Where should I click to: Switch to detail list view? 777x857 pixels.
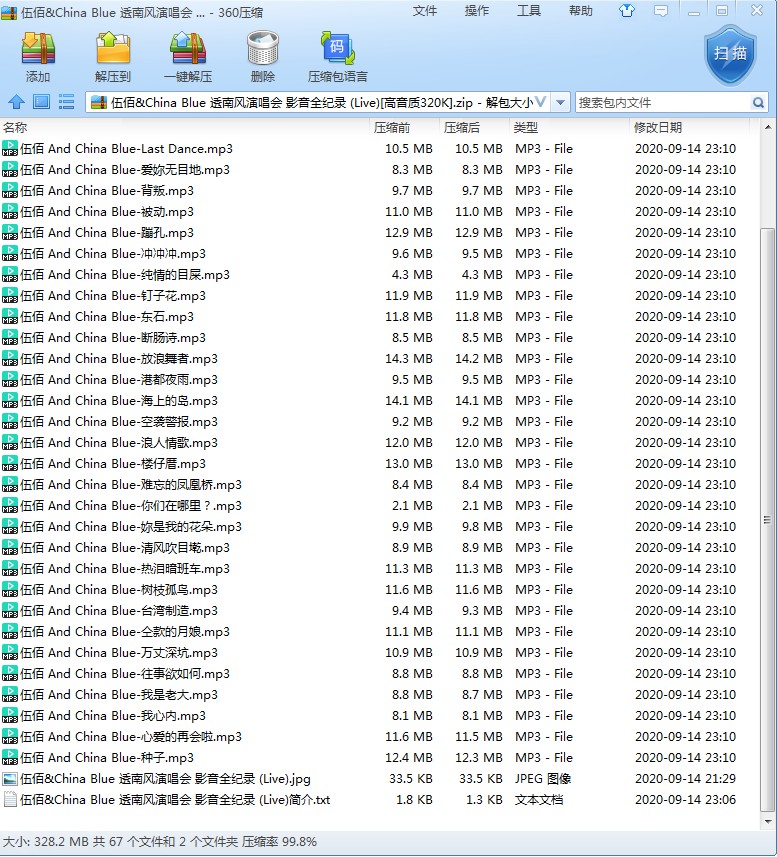[66, 102]
